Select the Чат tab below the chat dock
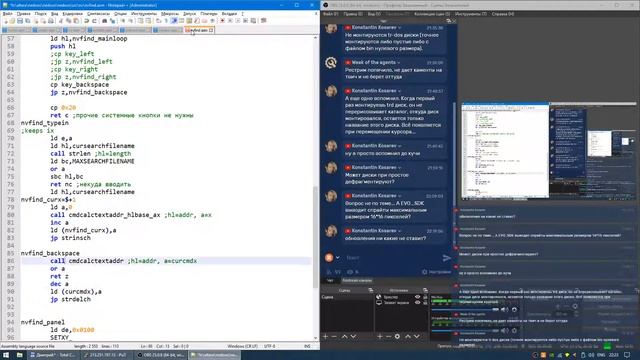 [330, 280]
